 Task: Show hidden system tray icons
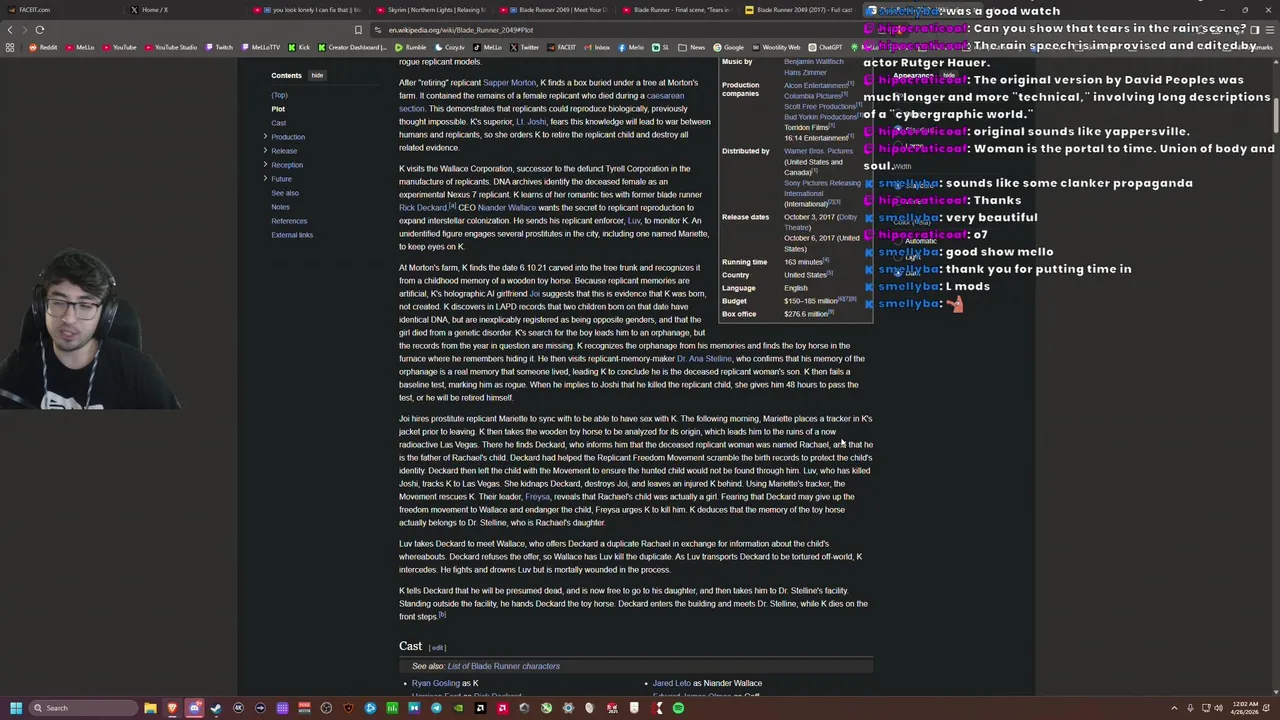1174,708
